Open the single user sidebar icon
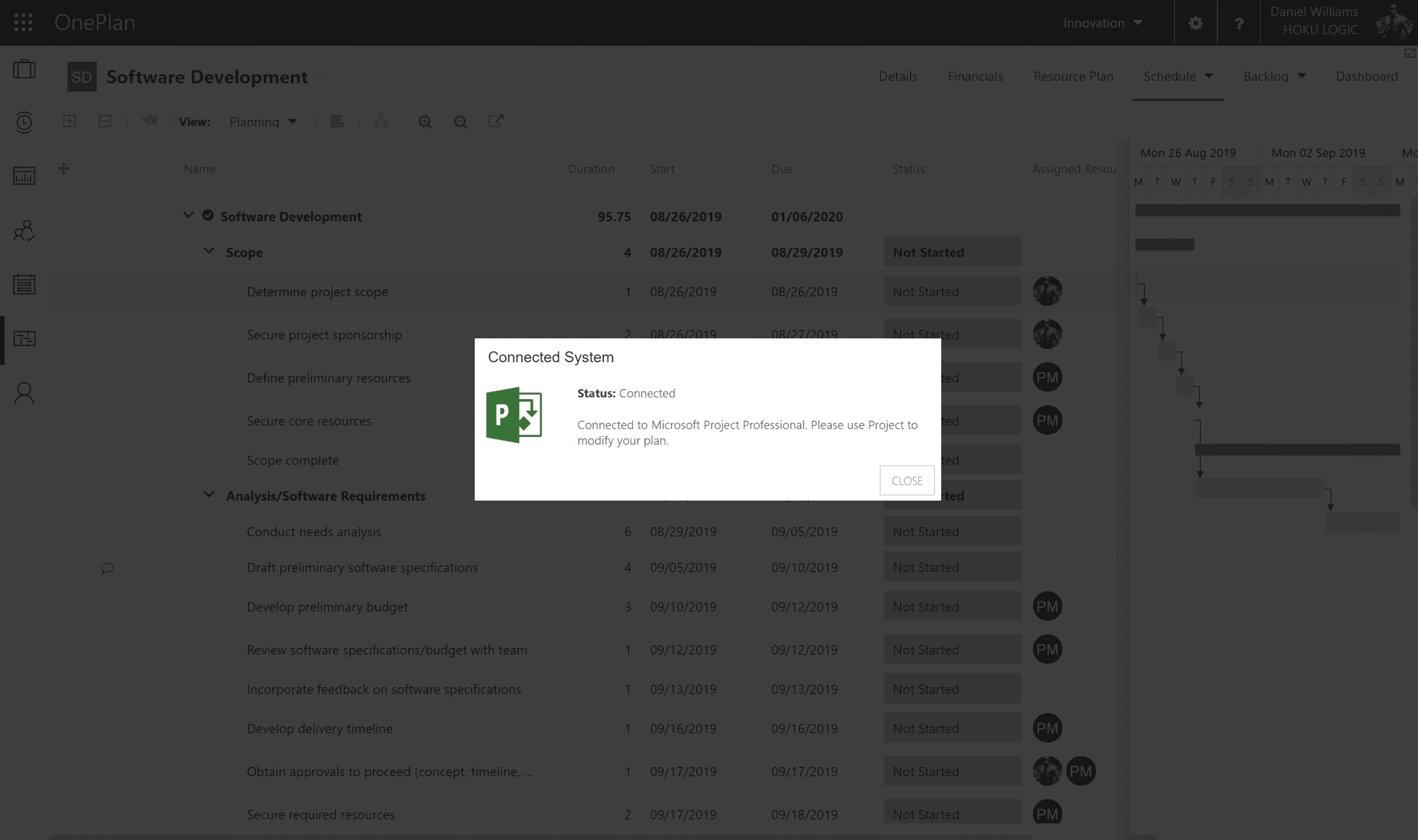 coord(24,393)
